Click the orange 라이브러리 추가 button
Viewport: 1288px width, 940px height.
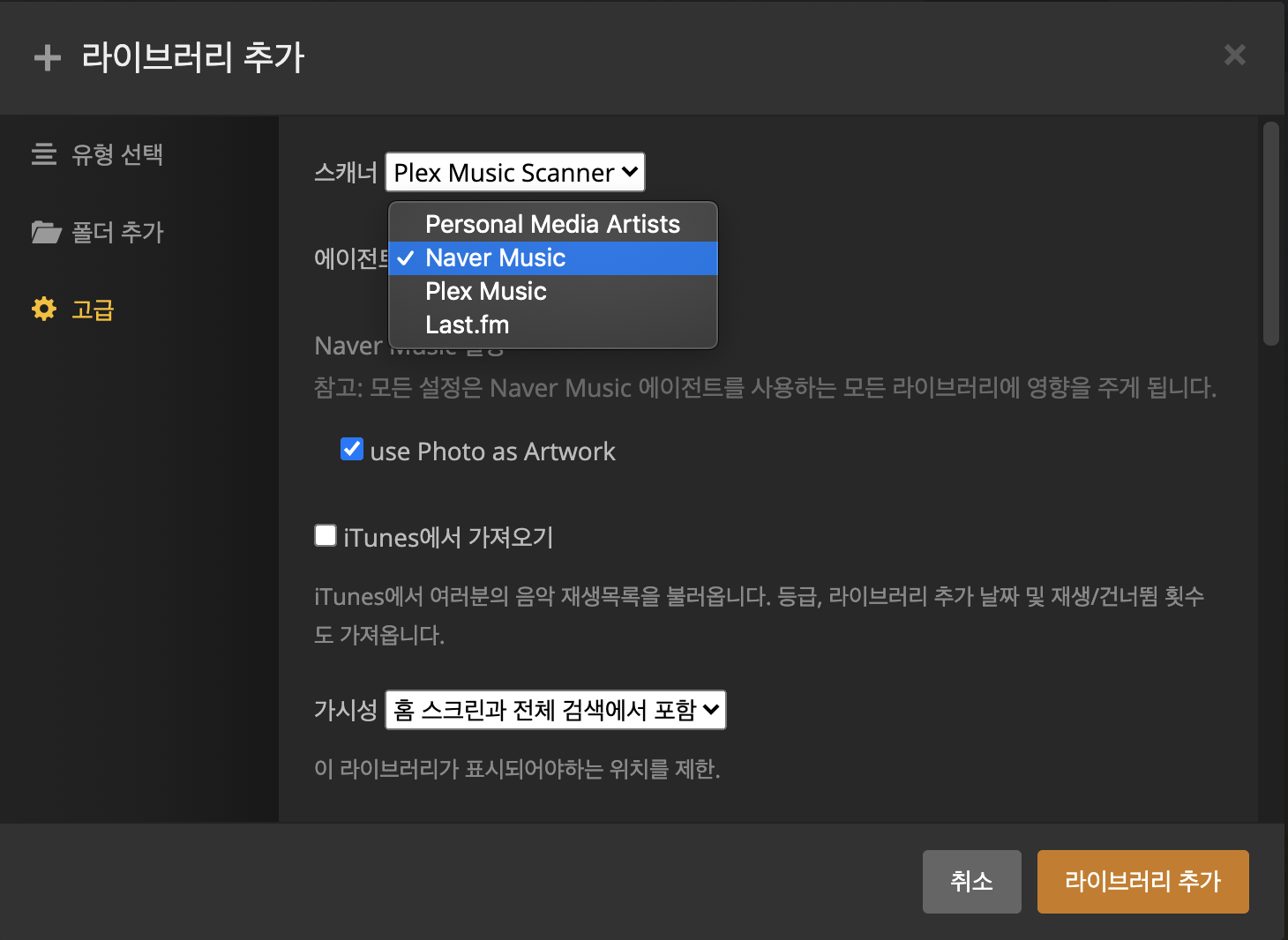(1143, 882)
